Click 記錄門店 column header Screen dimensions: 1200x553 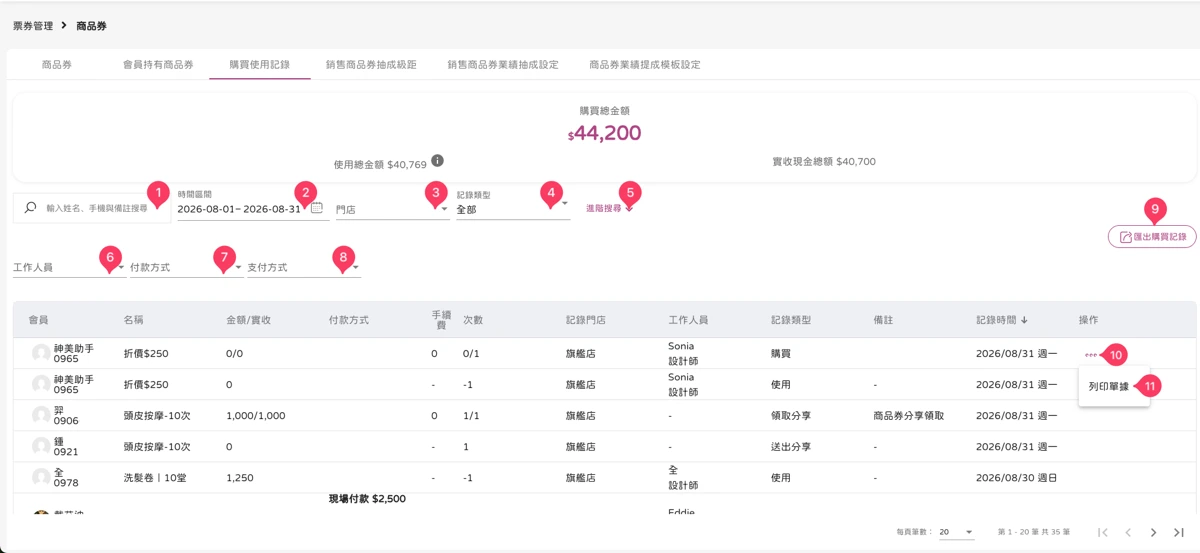click(x=586, y=320)
